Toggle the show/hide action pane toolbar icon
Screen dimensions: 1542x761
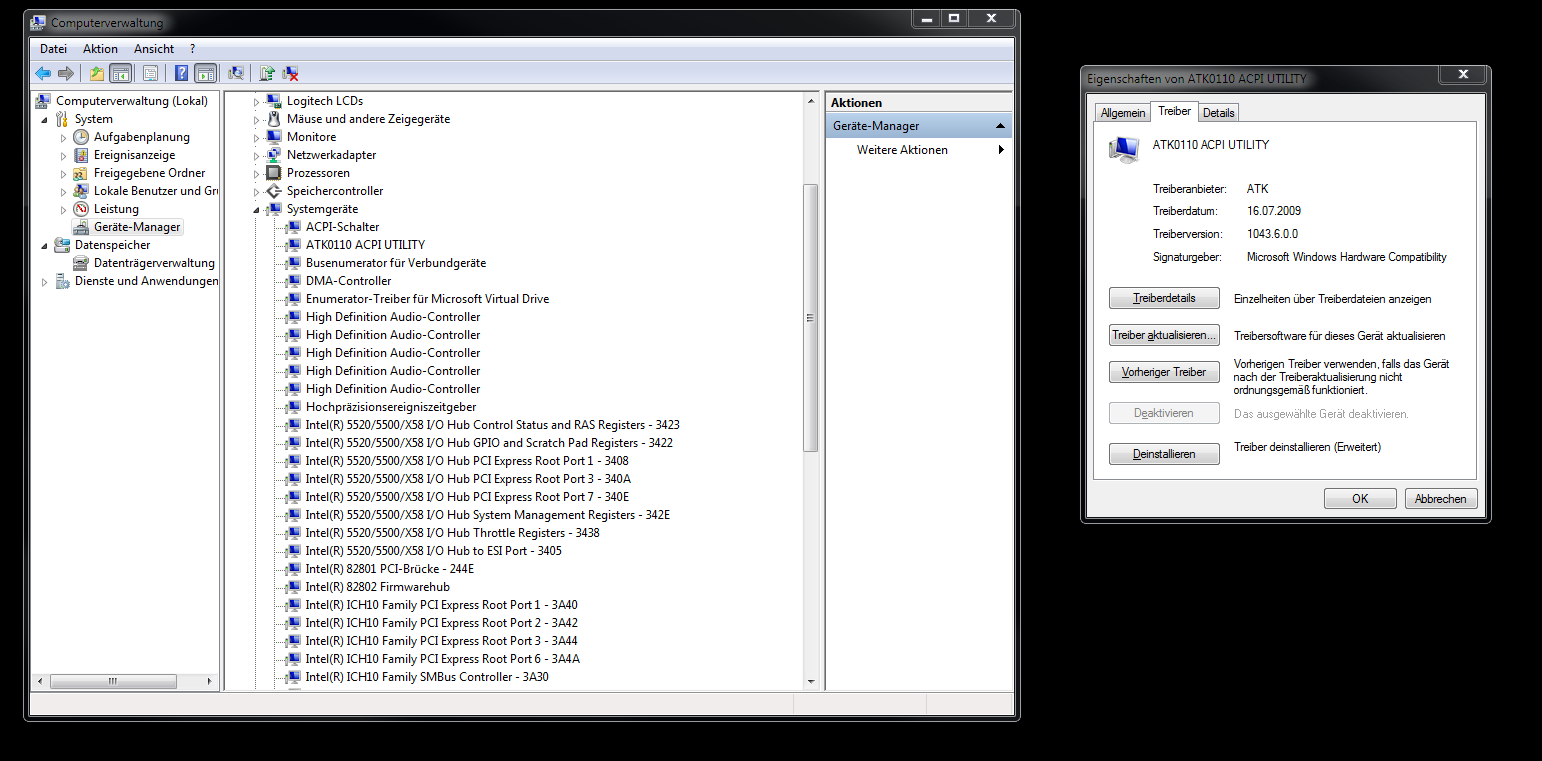tap(206, 73)
